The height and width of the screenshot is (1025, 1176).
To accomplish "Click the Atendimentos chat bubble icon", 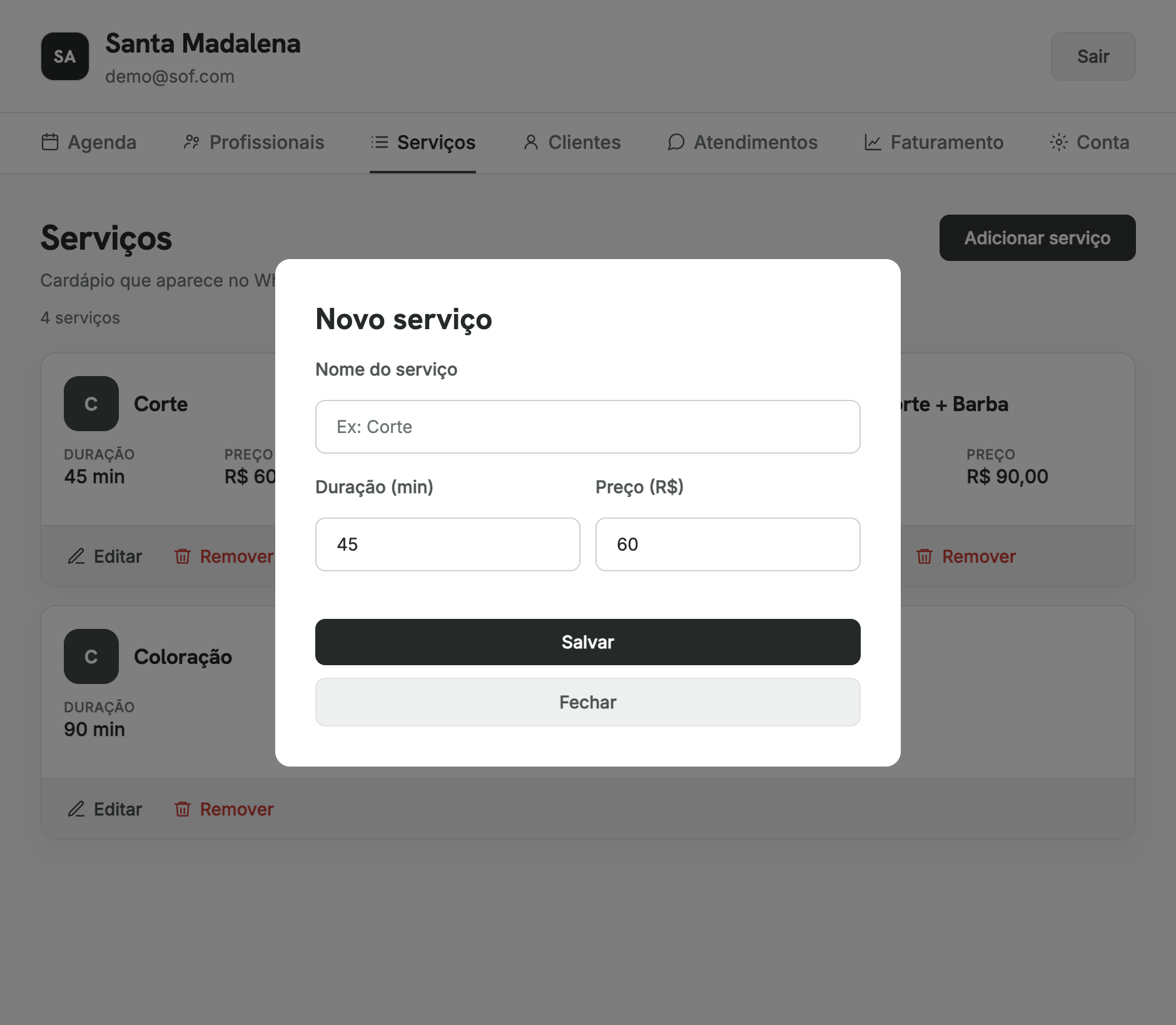I will click(x=676, y=142).
